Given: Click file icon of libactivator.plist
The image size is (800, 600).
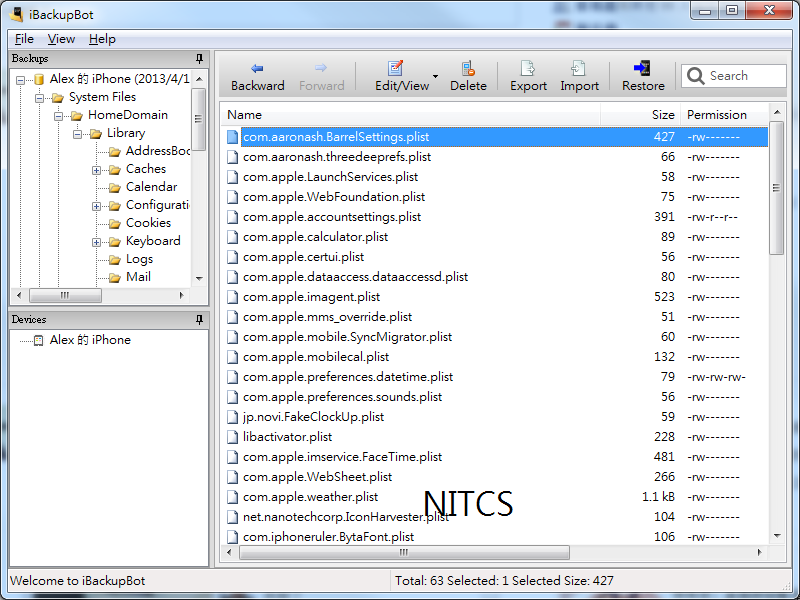Looking at the screenshot, I should pos(233,437).
